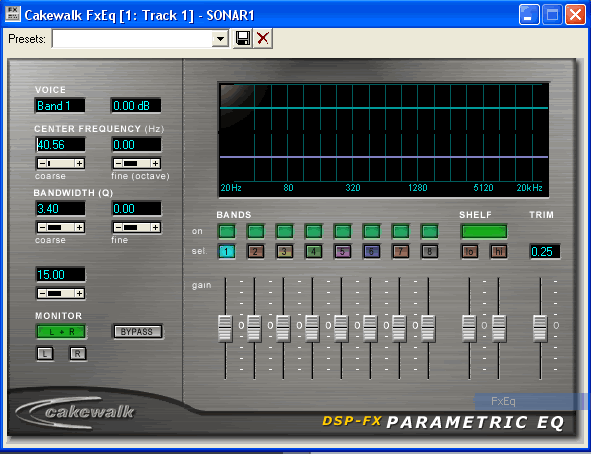Toggle band 5 on button
The width and height of the screenshot is (591, 454).
point(343,231)
